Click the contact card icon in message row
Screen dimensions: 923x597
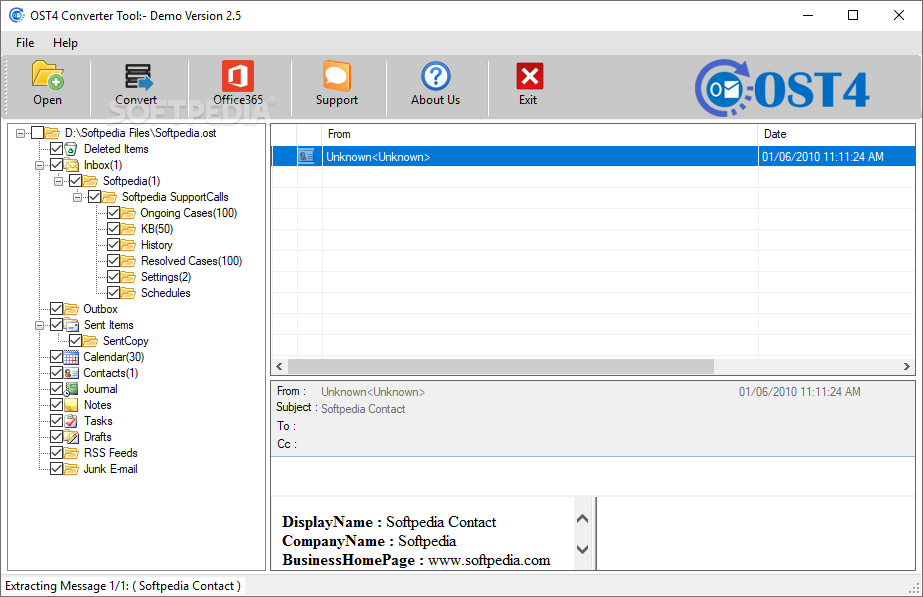point(306,156)
